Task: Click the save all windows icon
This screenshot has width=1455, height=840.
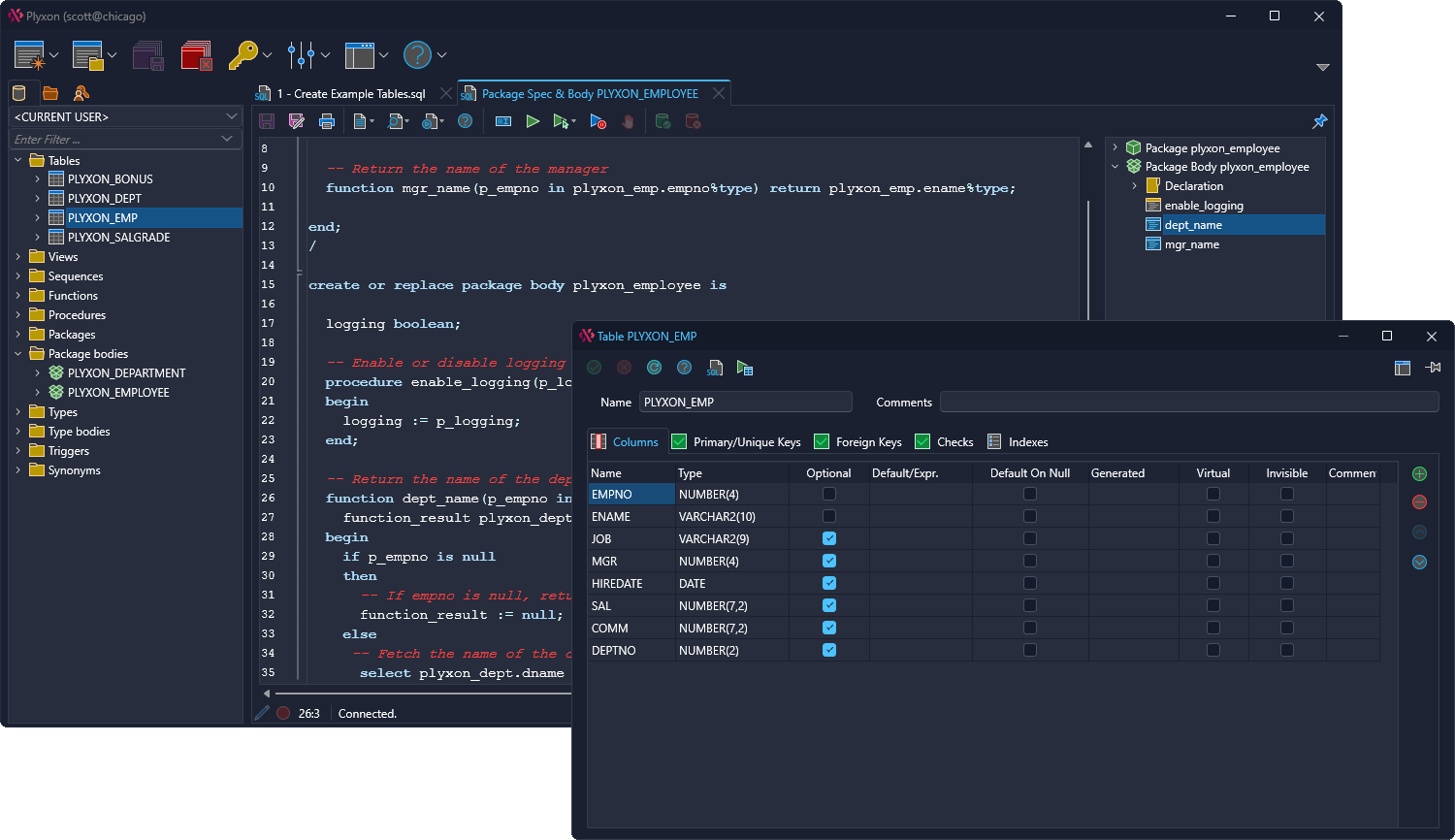Action: tap(147, 55)
